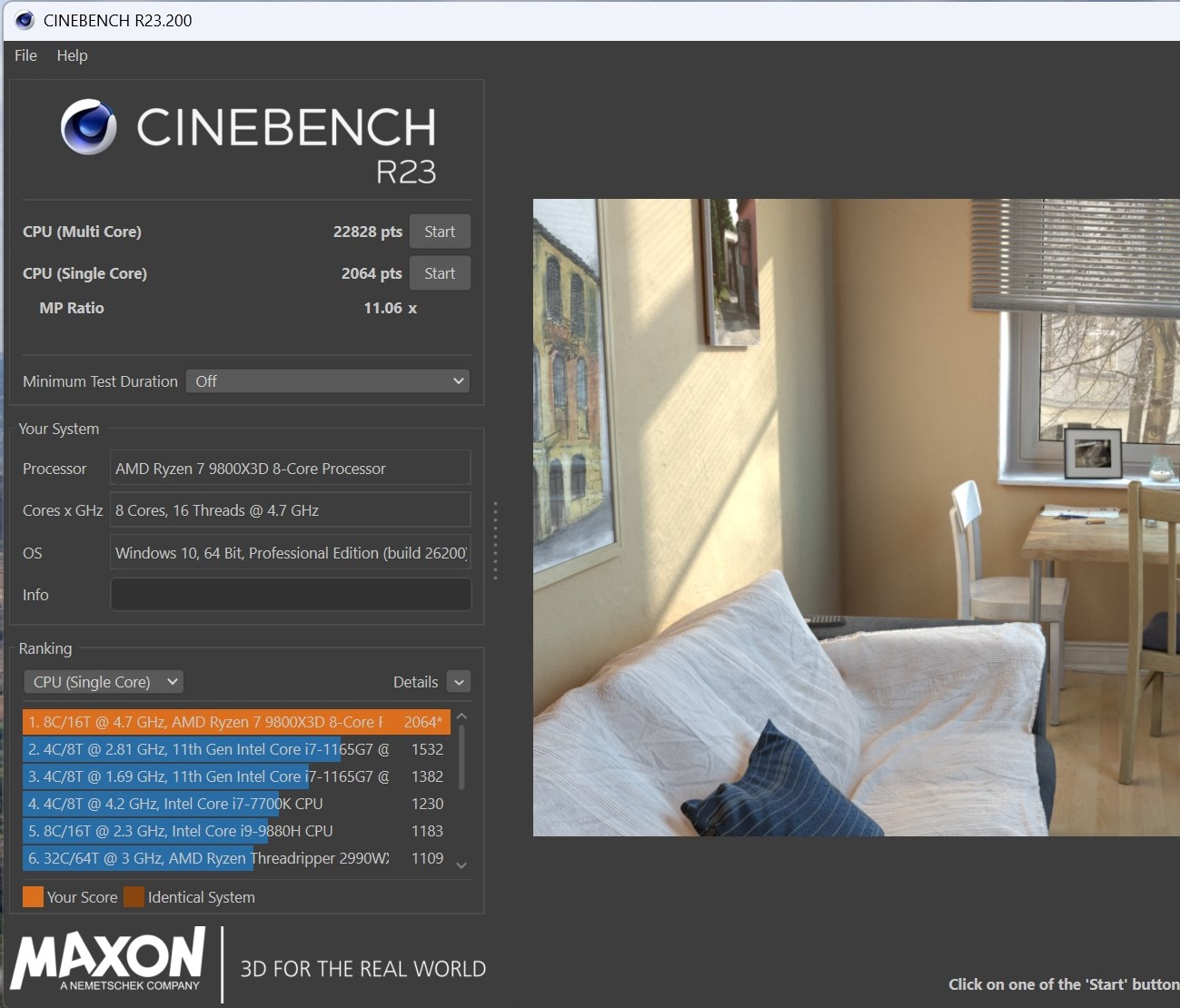Click the Cinebench app icon in title bar

(25, 20)
